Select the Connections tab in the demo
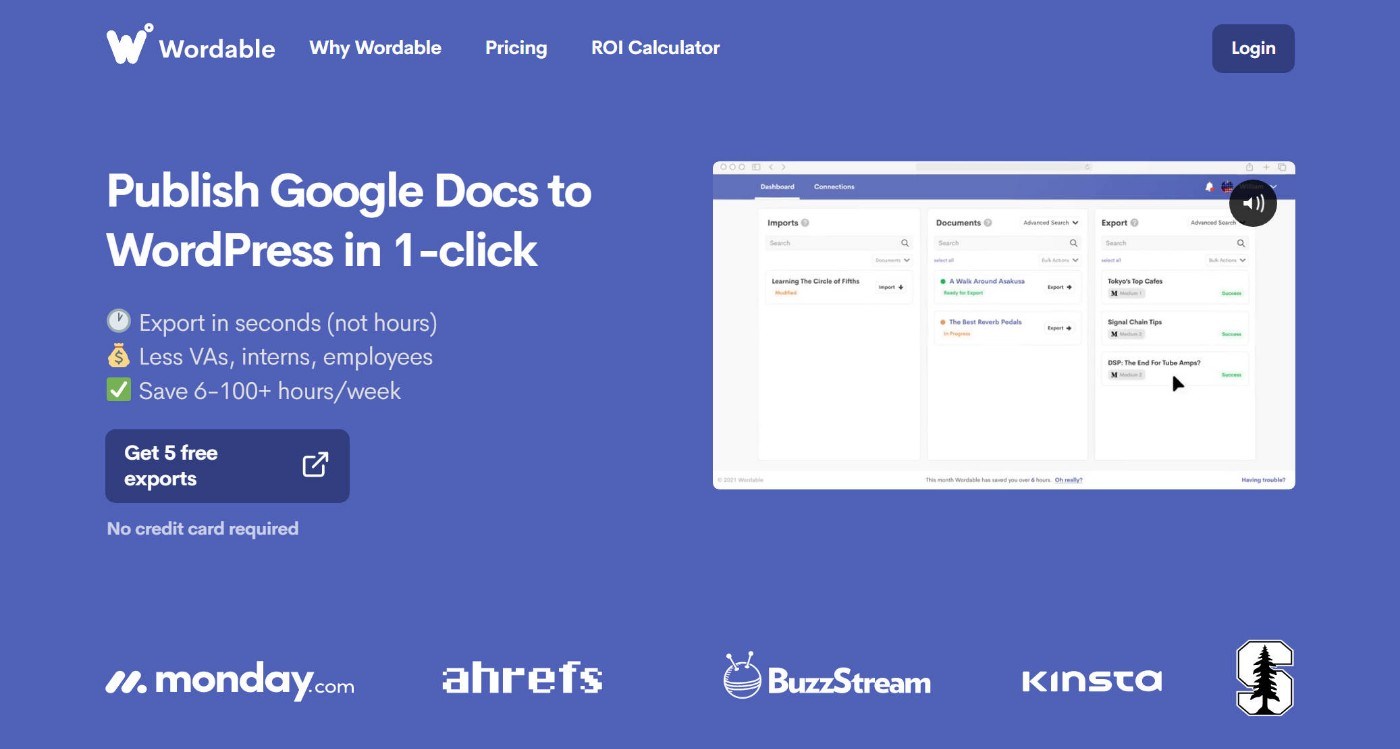The height and width of the screenshot is (749, 1400). pyautogui.click(x=834, y=187)
